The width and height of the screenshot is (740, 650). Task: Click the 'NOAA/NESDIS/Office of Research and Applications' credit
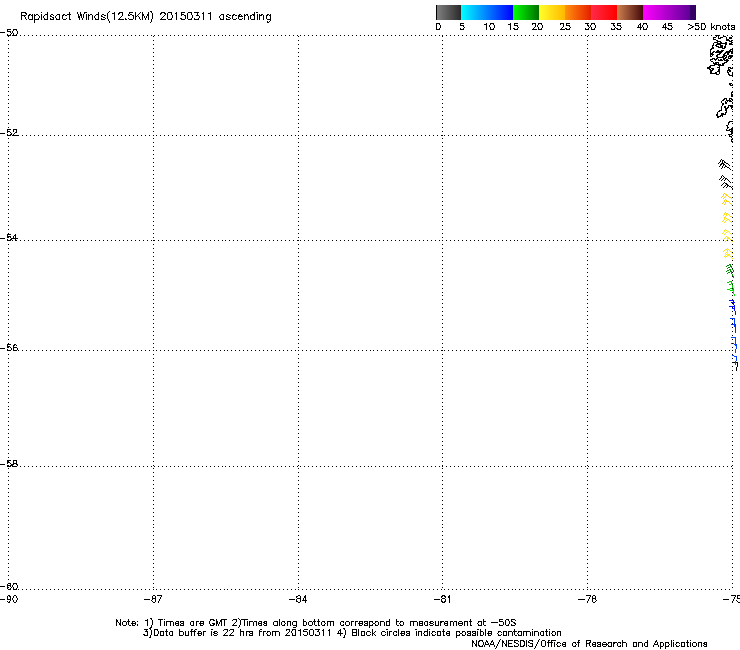[x=589, y=644]
